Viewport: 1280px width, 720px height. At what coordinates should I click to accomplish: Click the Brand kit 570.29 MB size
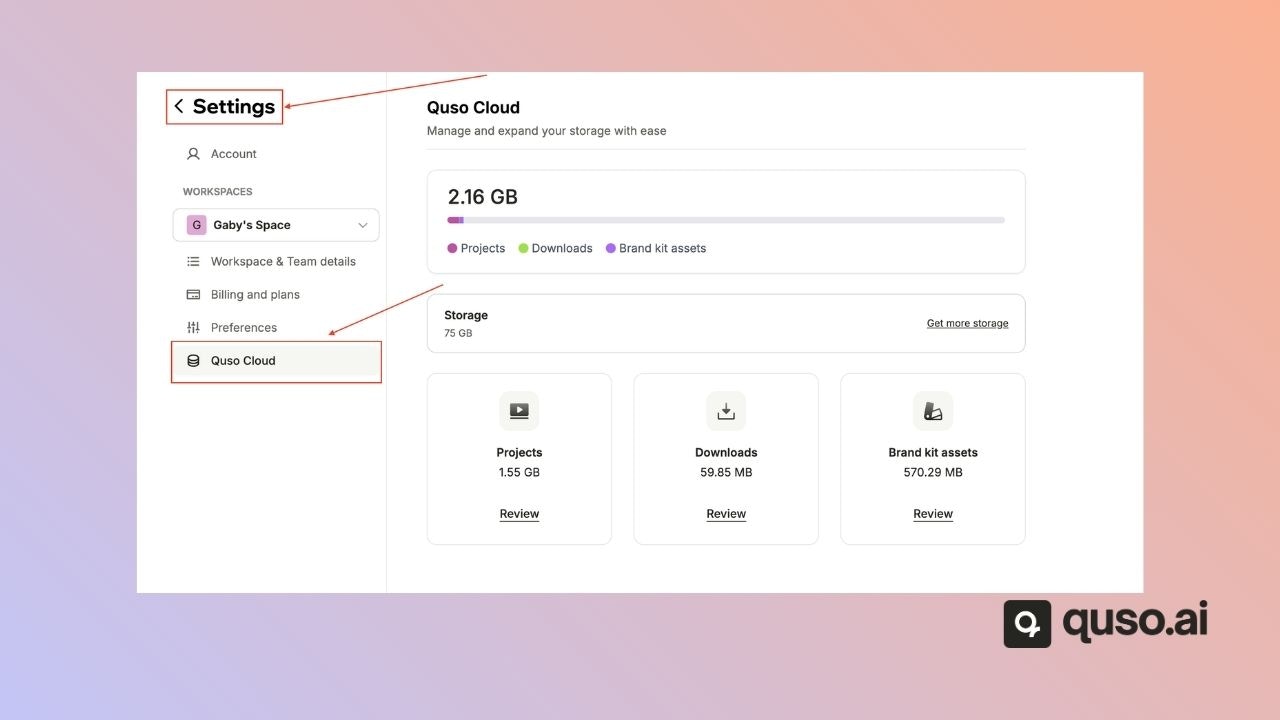point(933,472)
